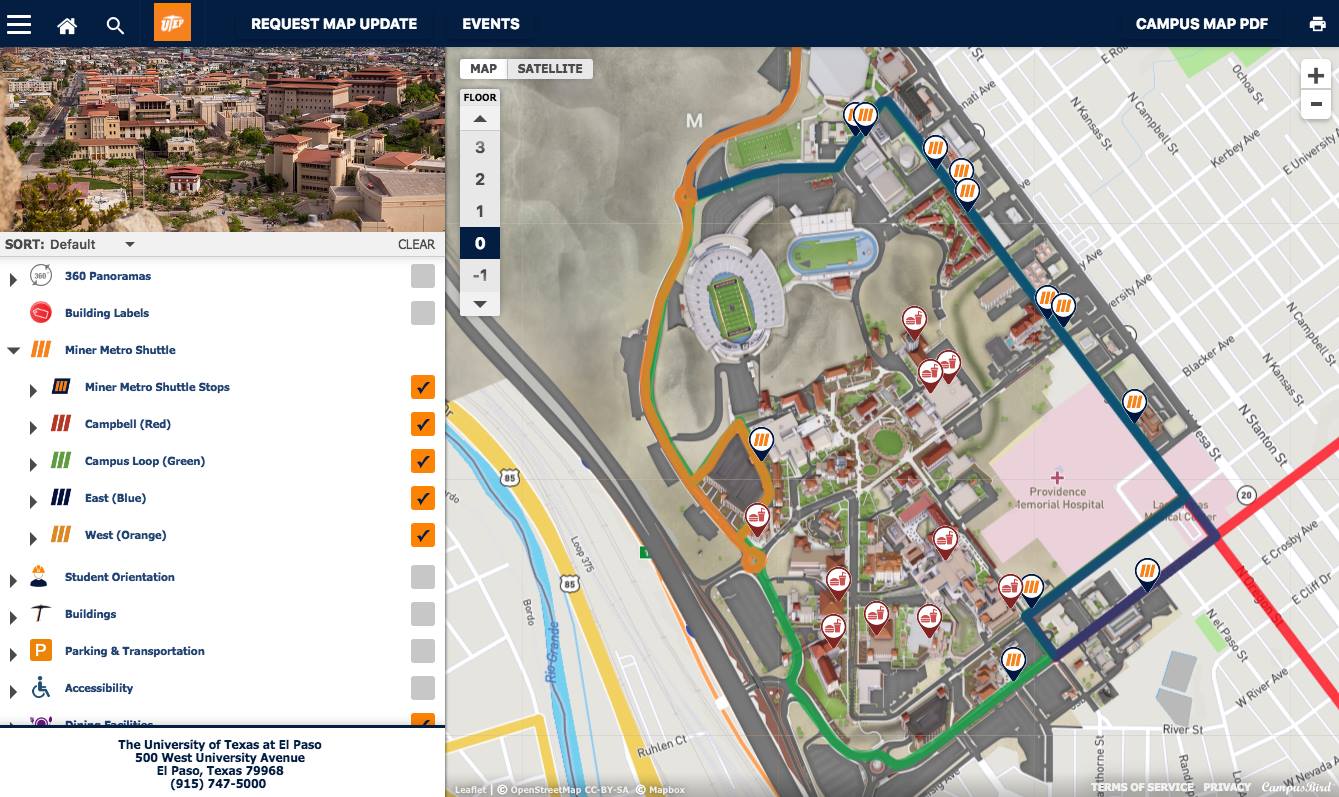
Task: Collapse the Miner Metro Shuttle category
Action: pos(13,351)
